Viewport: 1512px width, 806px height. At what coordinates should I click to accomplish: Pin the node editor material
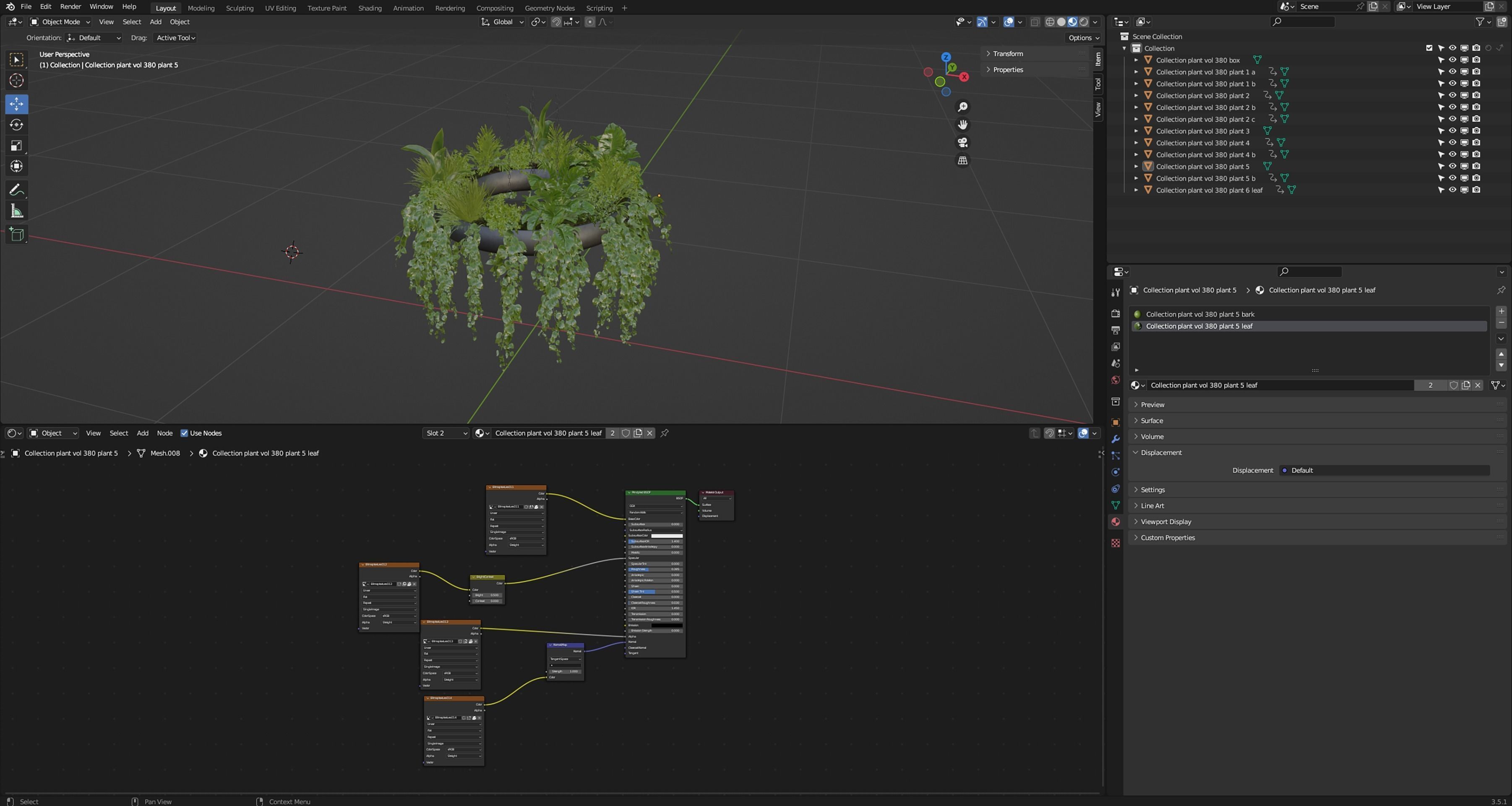pos(665,433)
